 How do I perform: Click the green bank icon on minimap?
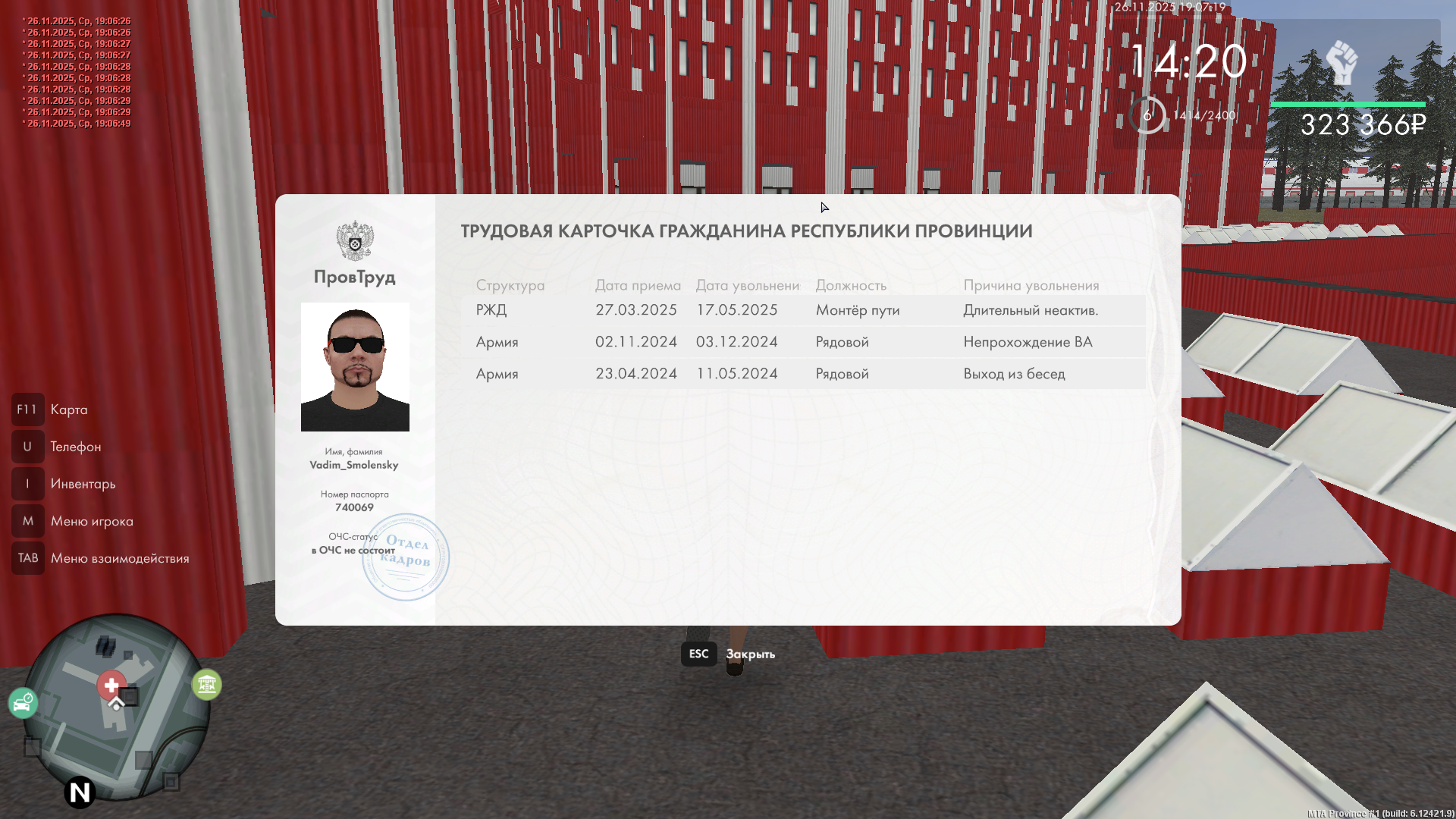[x=206, y=685]
